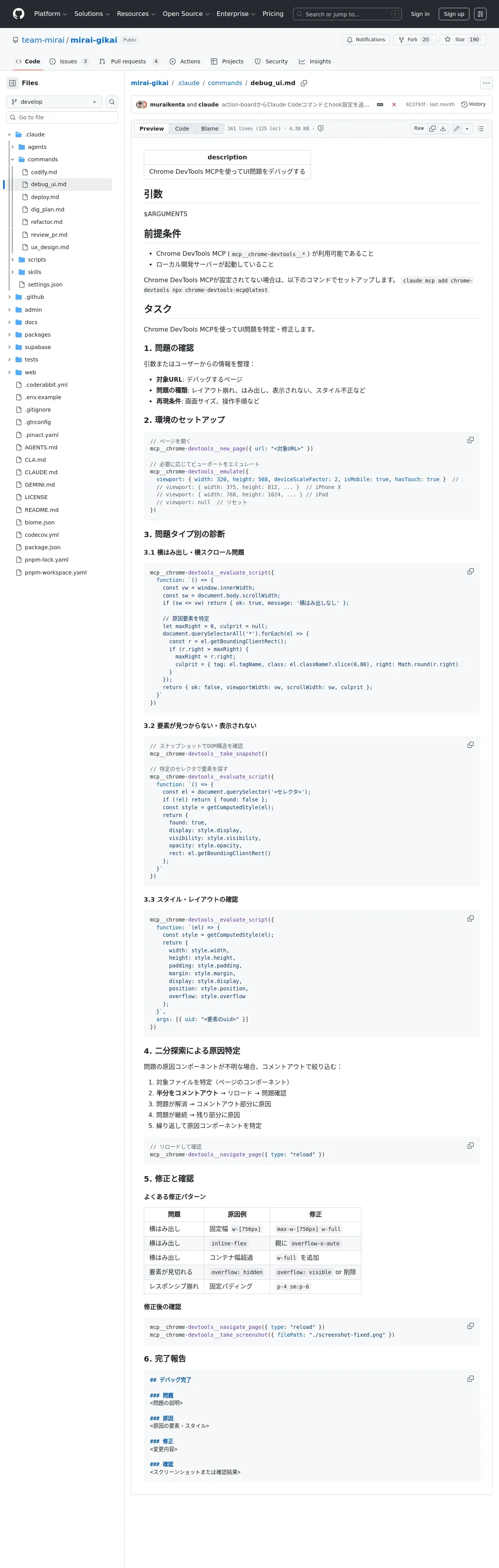Expand the commit message ellipsis
This screenshot has width=499, height=1568.
pos(380,105)
